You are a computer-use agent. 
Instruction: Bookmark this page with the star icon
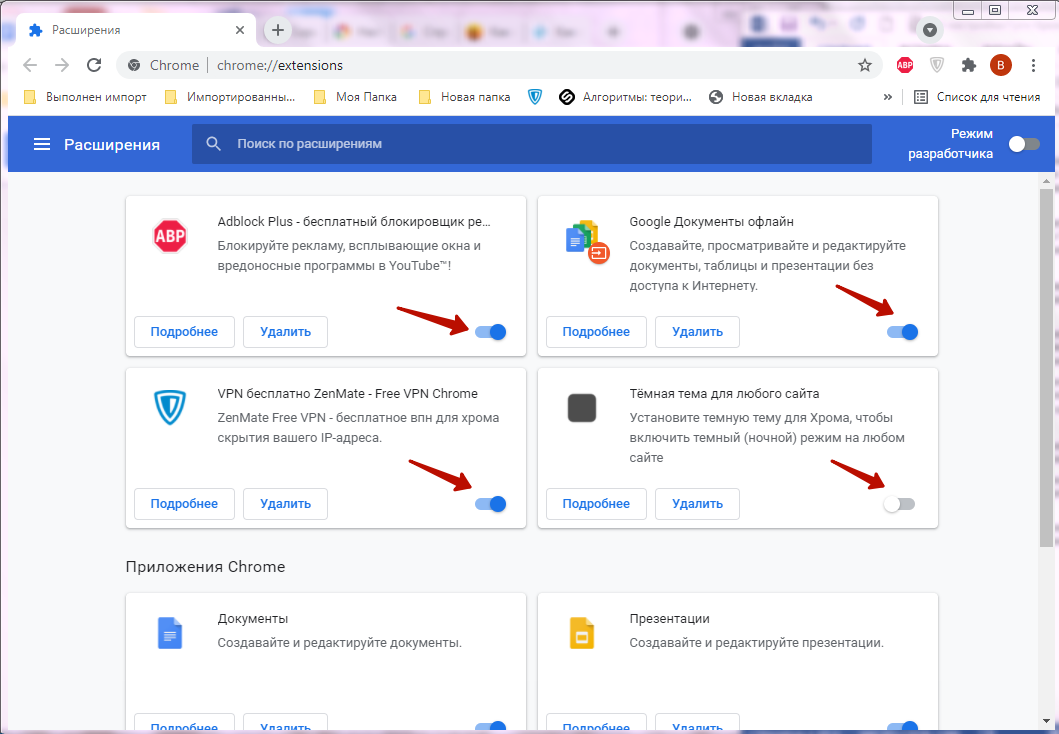click(864, 65)
